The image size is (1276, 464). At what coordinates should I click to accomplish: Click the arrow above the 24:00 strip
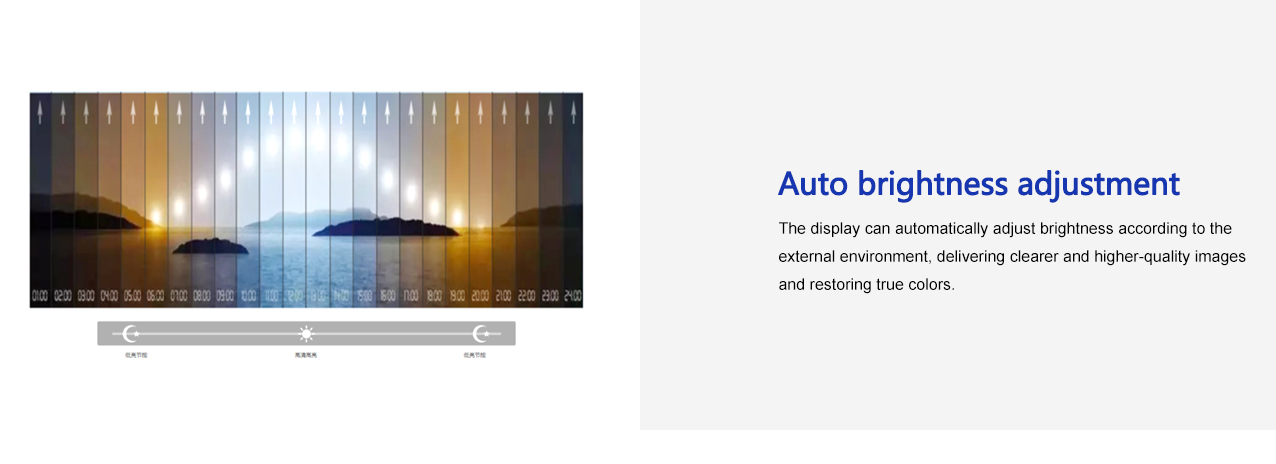pyautogui.click(x=572, y=110)
